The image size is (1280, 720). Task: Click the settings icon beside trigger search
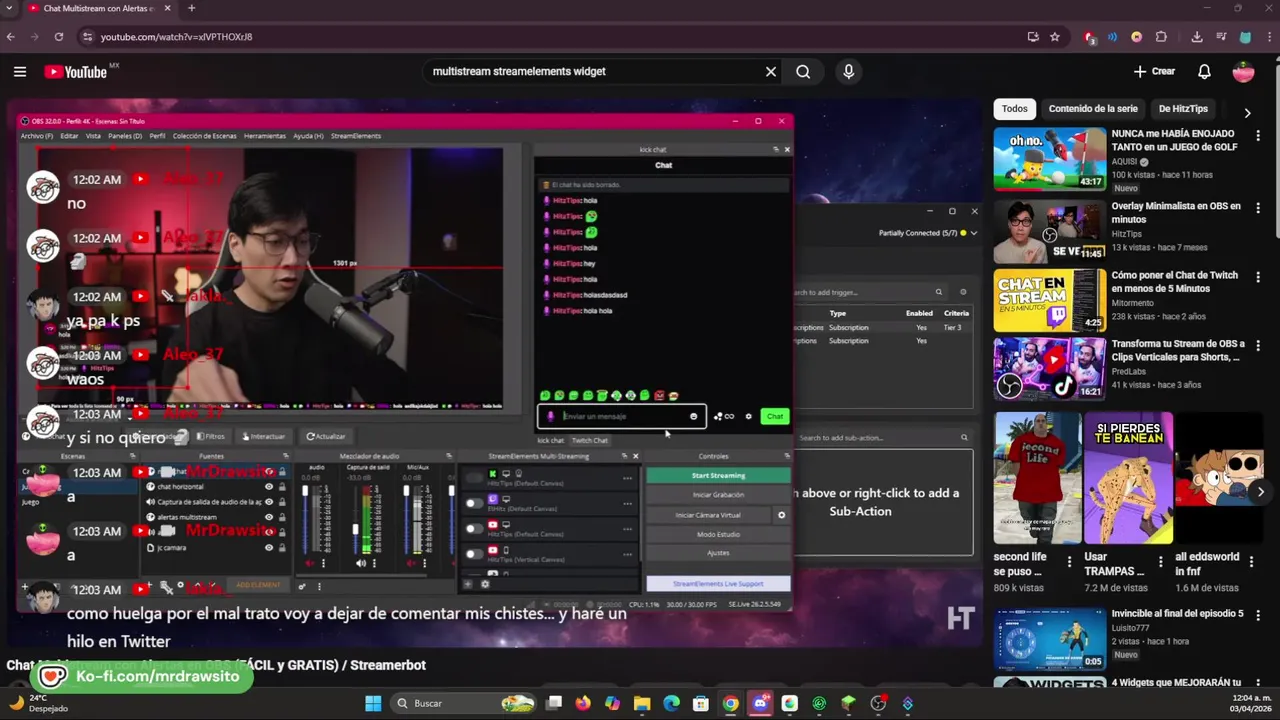pos(963,292)
